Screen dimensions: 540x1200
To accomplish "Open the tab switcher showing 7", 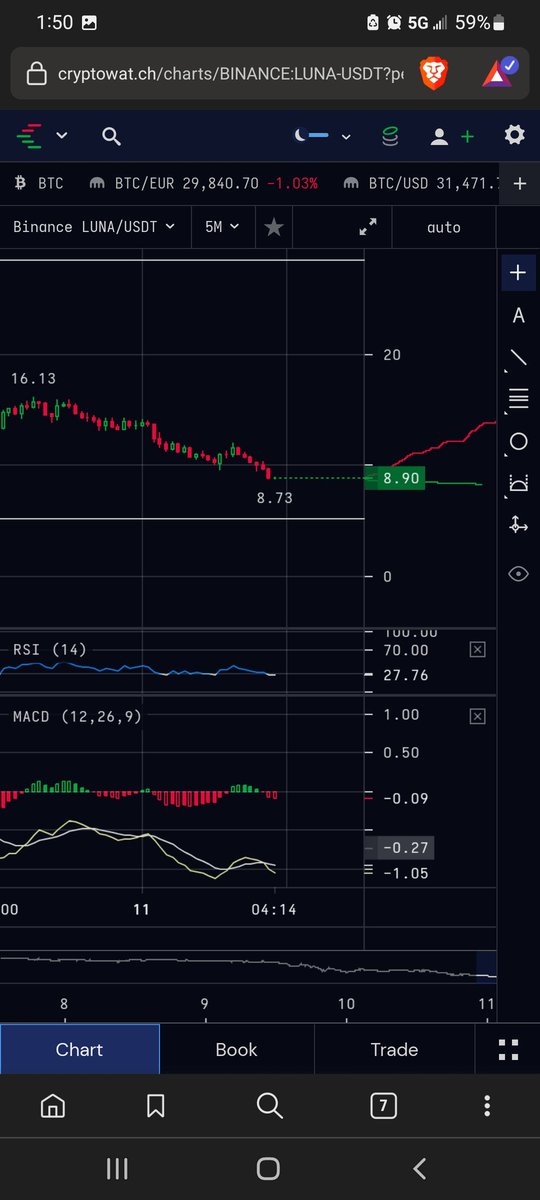I will pyautogui.click(x=383, y=1105).
